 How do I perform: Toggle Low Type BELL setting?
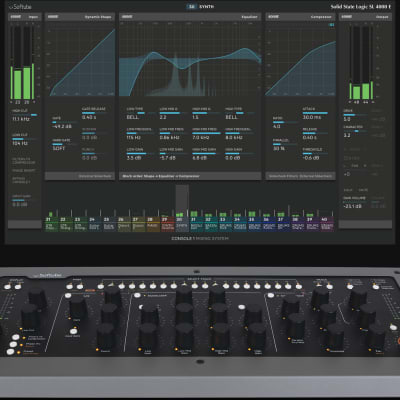click(x=140, y=113)
